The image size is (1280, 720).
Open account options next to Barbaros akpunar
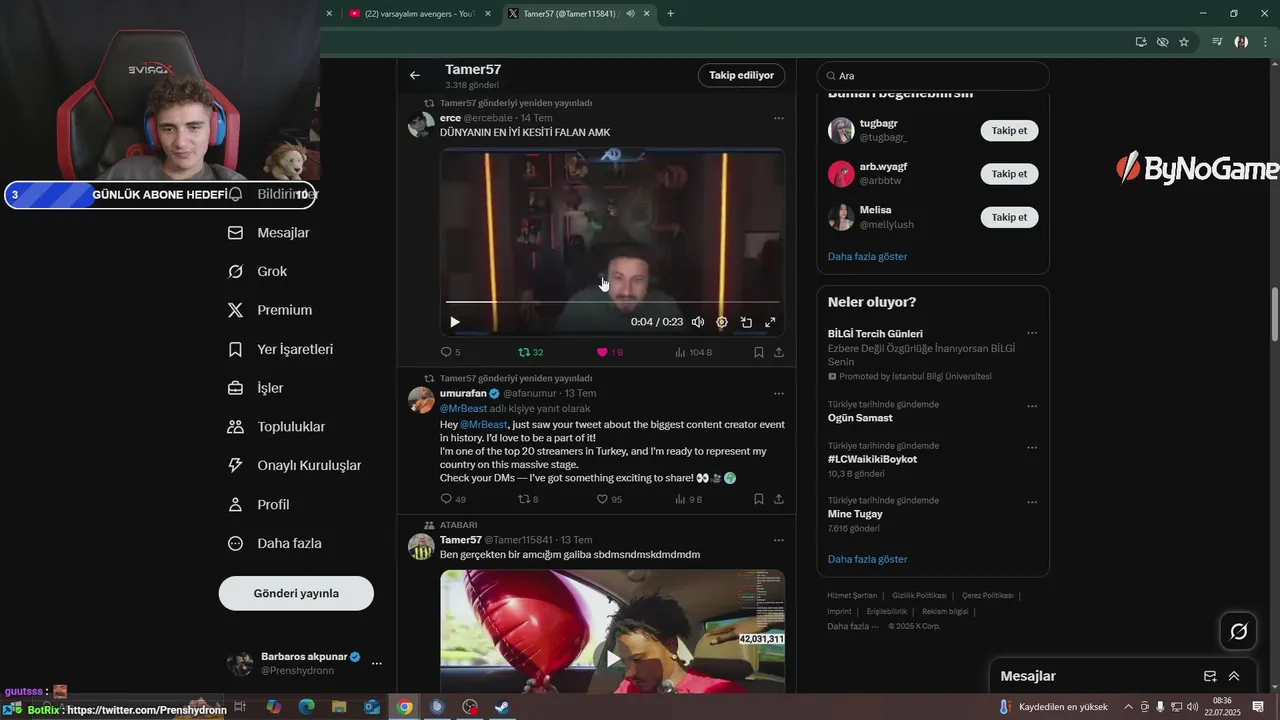point(376,663)
